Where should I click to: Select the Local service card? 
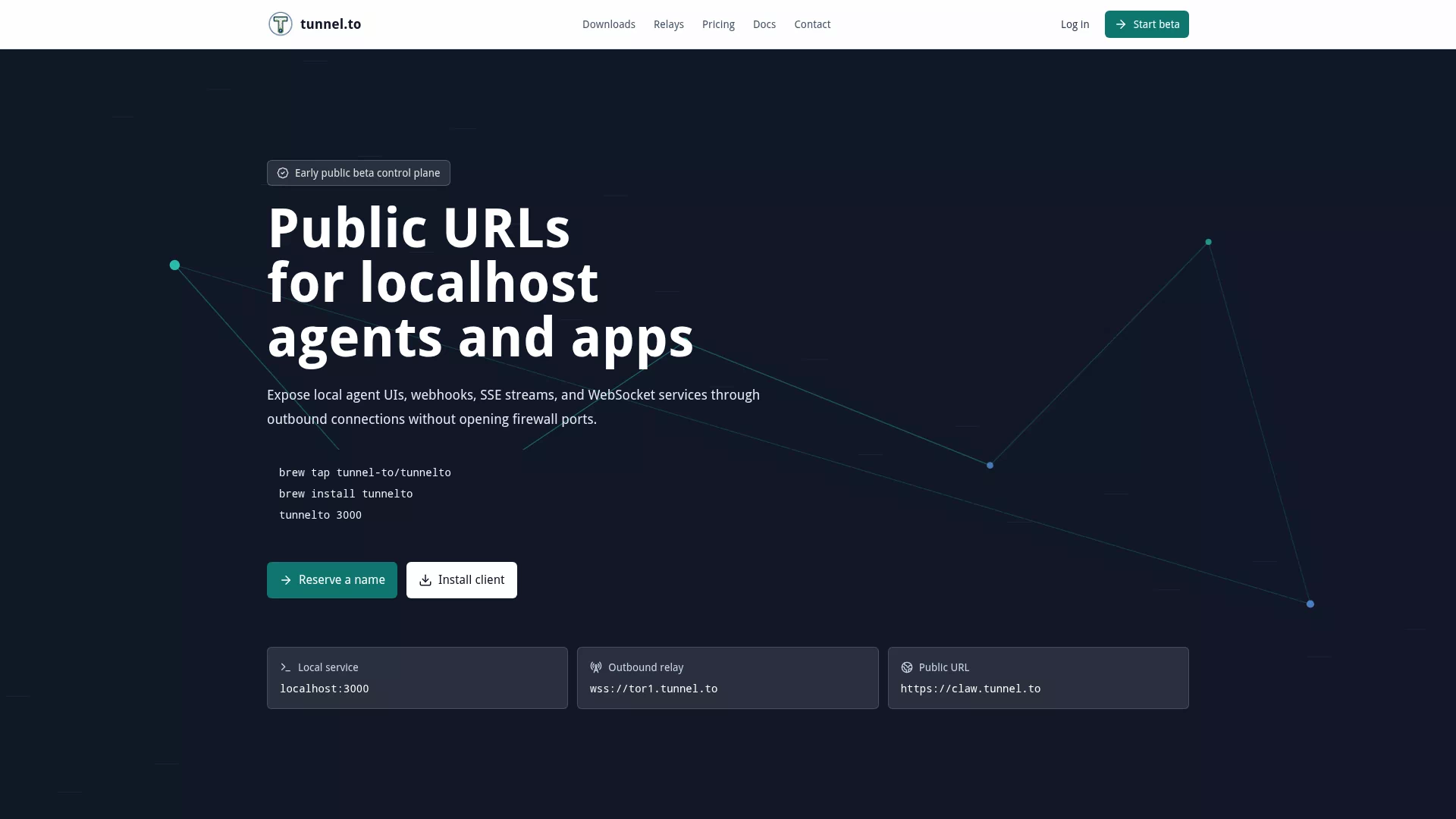pyautogui.click(x=417, y=678)
